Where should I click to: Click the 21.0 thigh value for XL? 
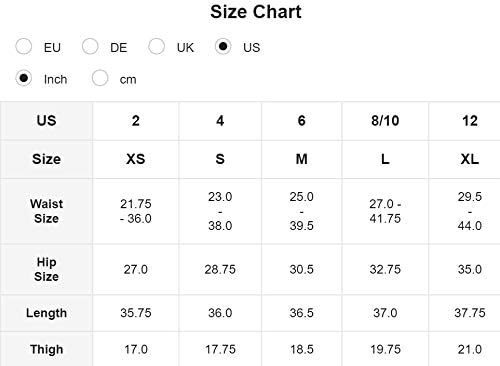pos(470,349)
